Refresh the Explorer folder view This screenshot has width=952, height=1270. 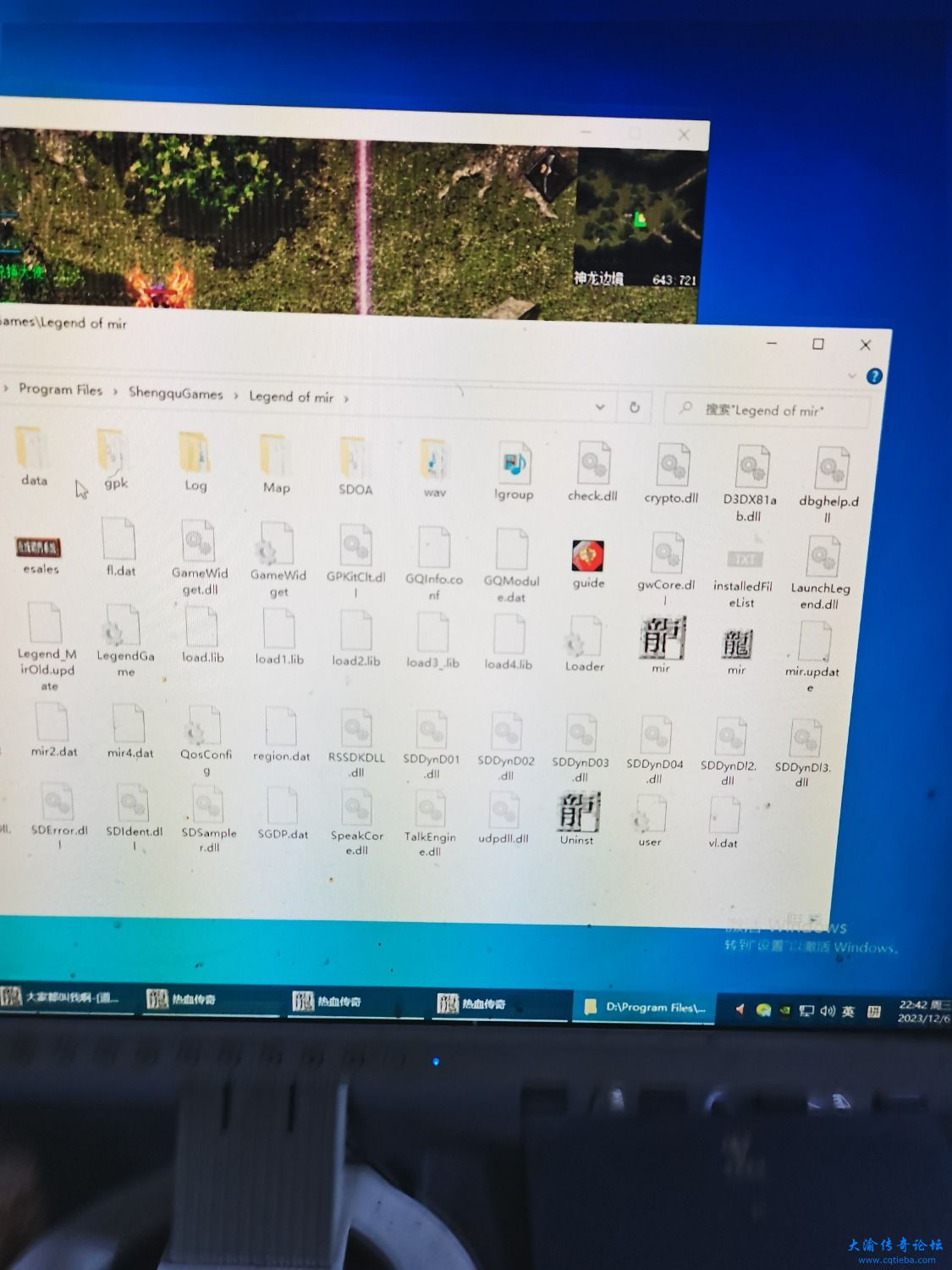(635, 408)
